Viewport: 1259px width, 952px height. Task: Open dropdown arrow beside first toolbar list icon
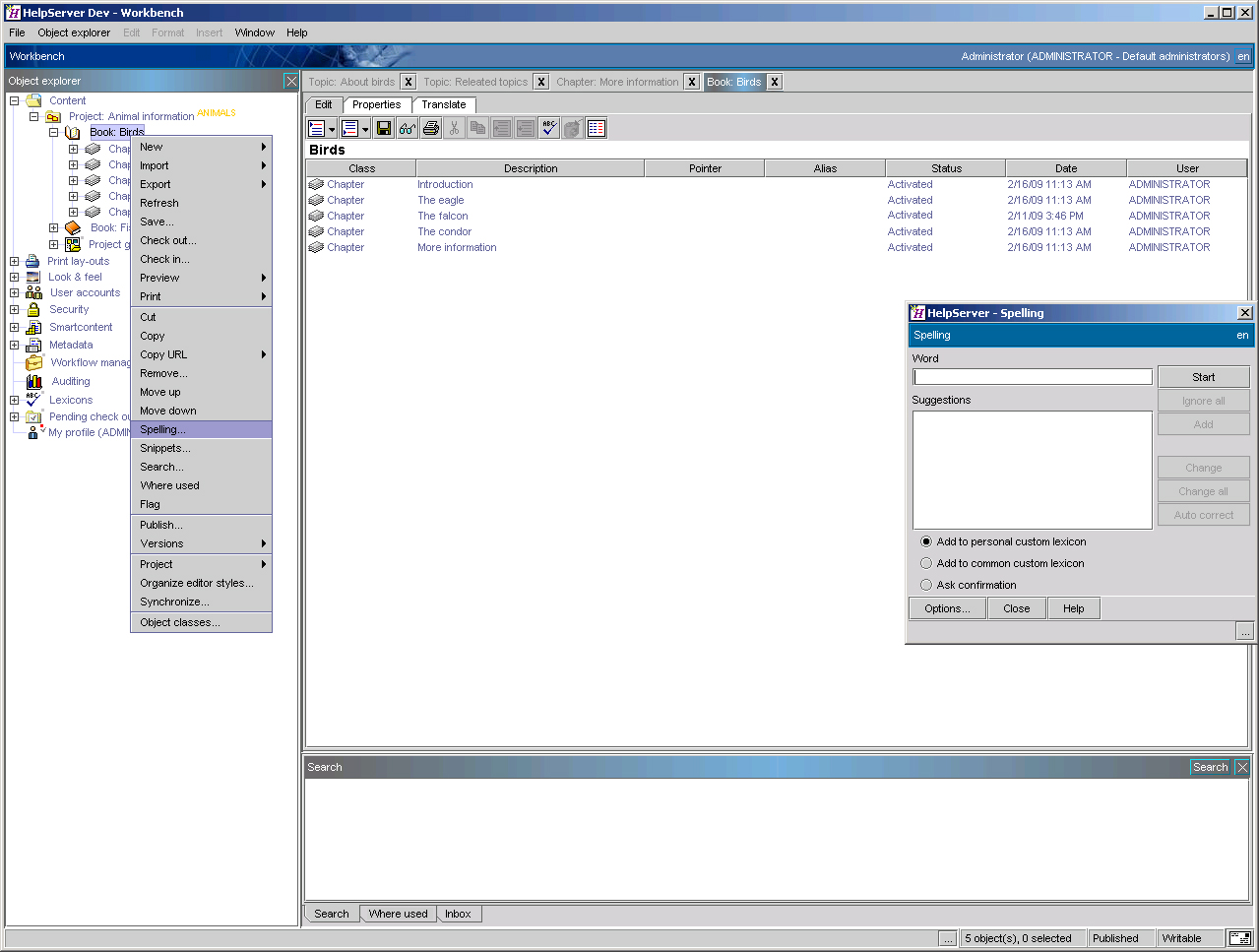[x=332, y=129]
